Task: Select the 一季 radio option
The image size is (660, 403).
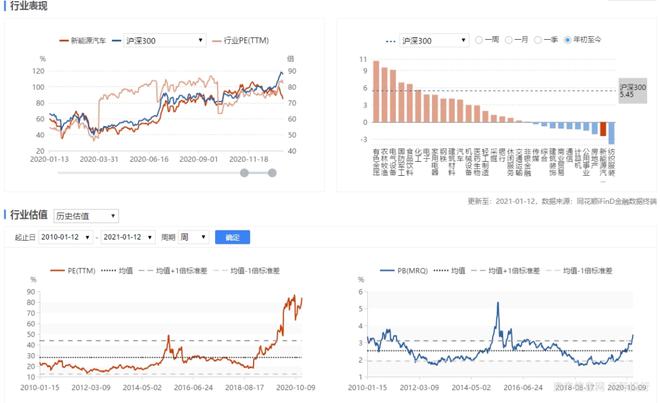Action: point(538,40)
